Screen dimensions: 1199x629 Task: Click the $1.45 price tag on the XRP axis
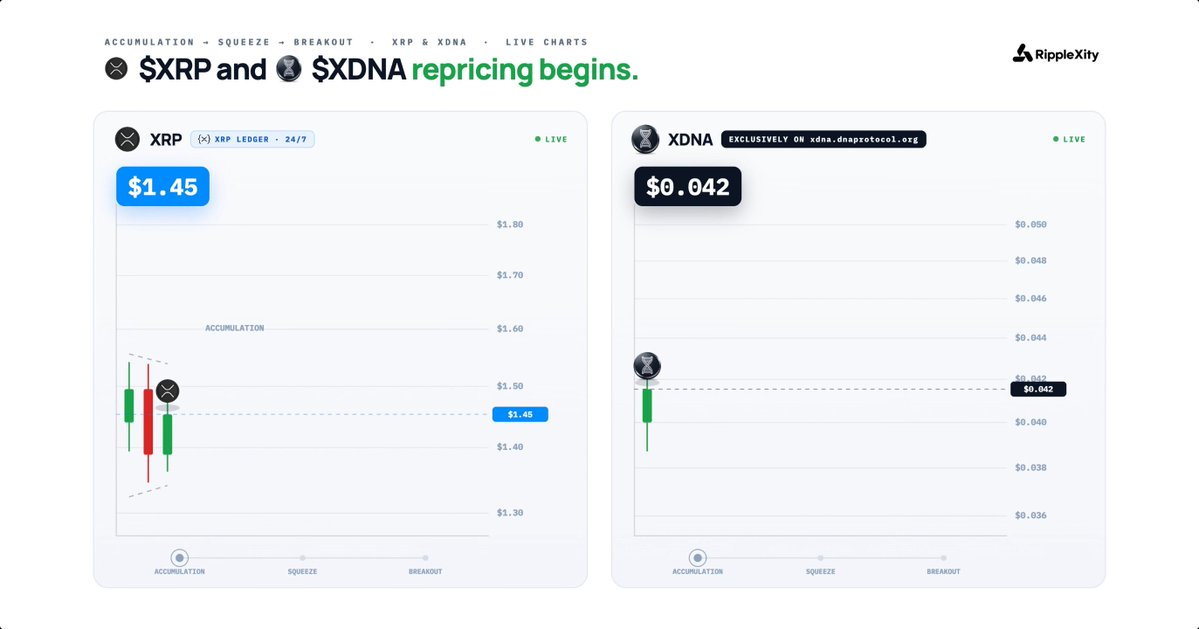tap(520, 414)
